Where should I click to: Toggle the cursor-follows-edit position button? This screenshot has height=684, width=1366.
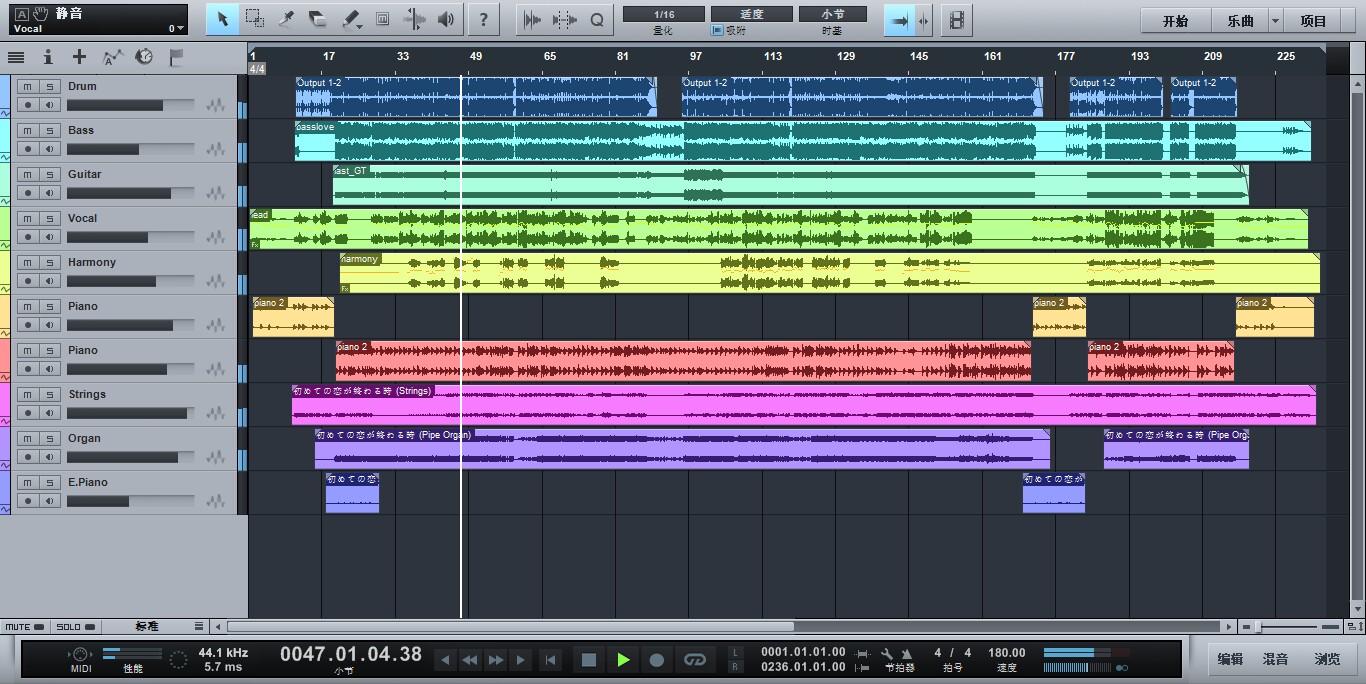click(x=923, y=19)
